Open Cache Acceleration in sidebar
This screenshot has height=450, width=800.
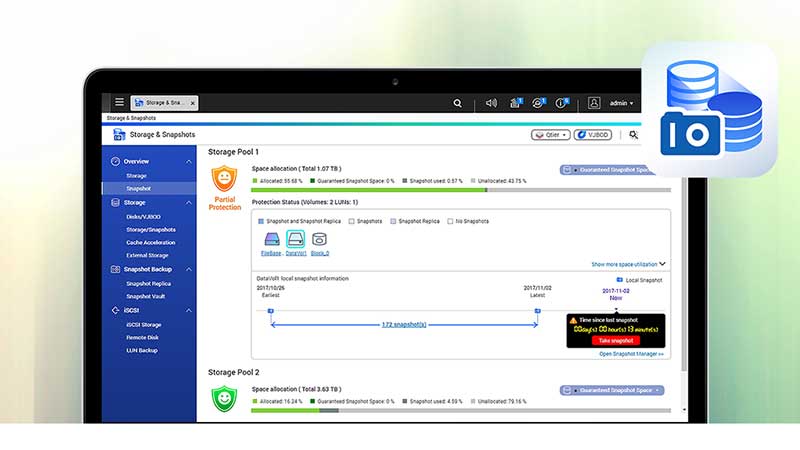point(151,243)
